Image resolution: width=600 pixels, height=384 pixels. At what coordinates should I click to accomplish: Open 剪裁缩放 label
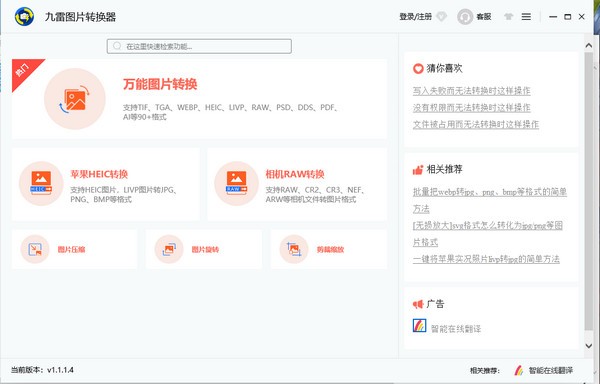click(x=330, y=250)
